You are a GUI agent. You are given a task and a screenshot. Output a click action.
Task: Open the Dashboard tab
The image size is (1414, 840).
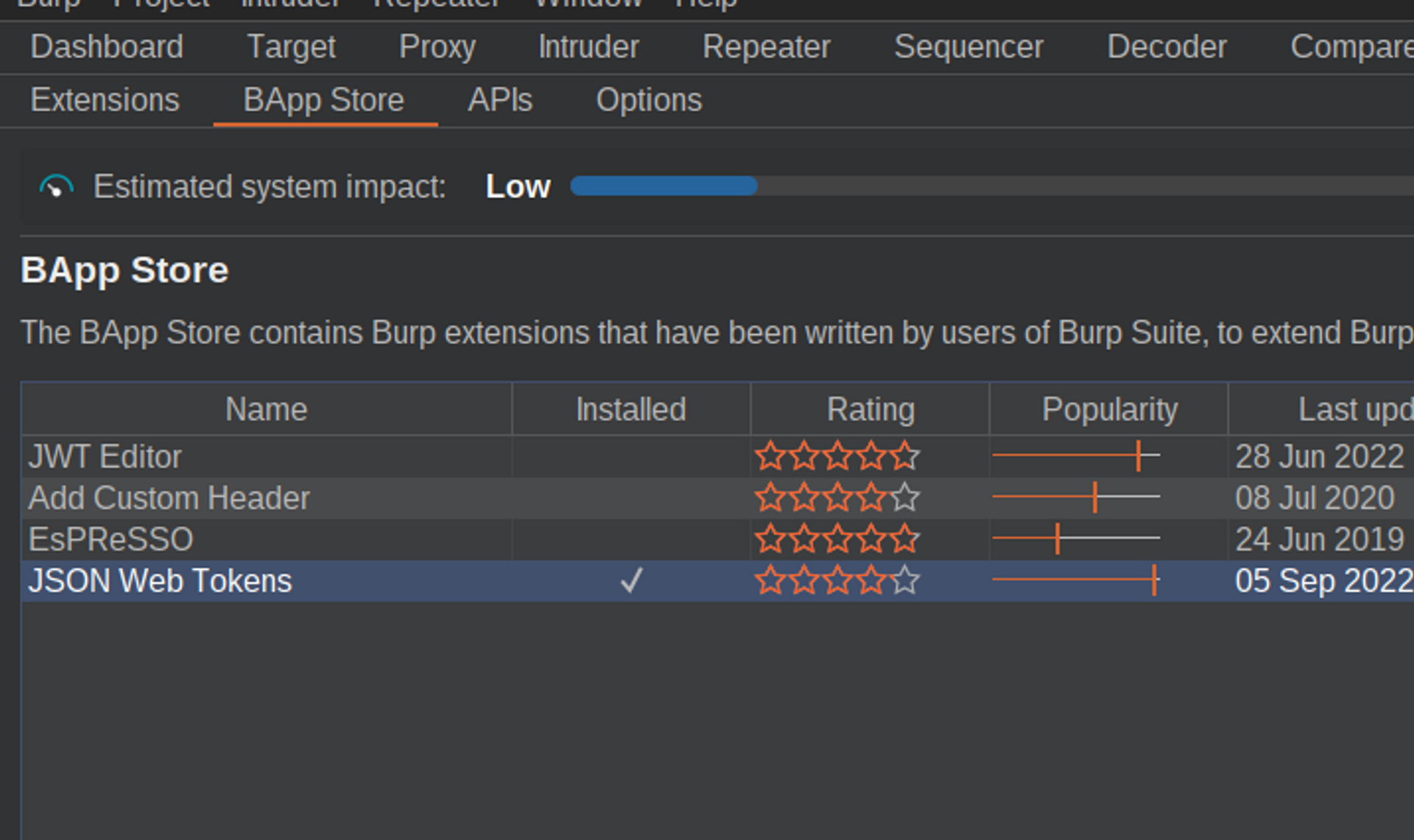(107, 47)
